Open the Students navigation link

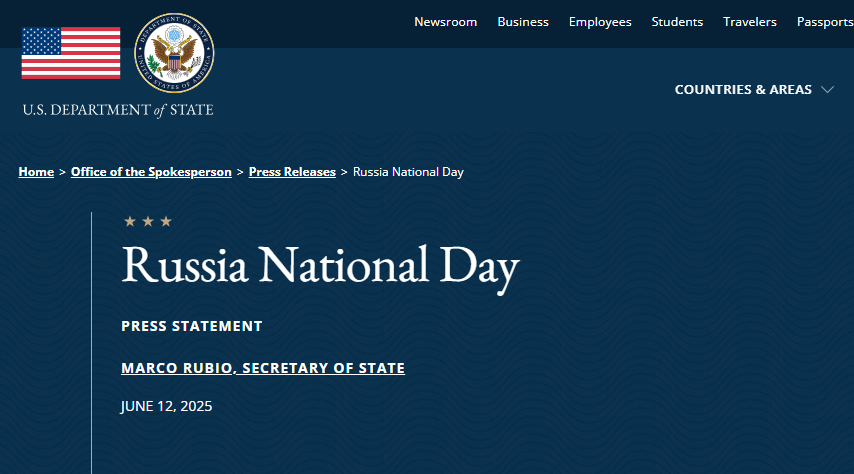(x=677, y=22)
